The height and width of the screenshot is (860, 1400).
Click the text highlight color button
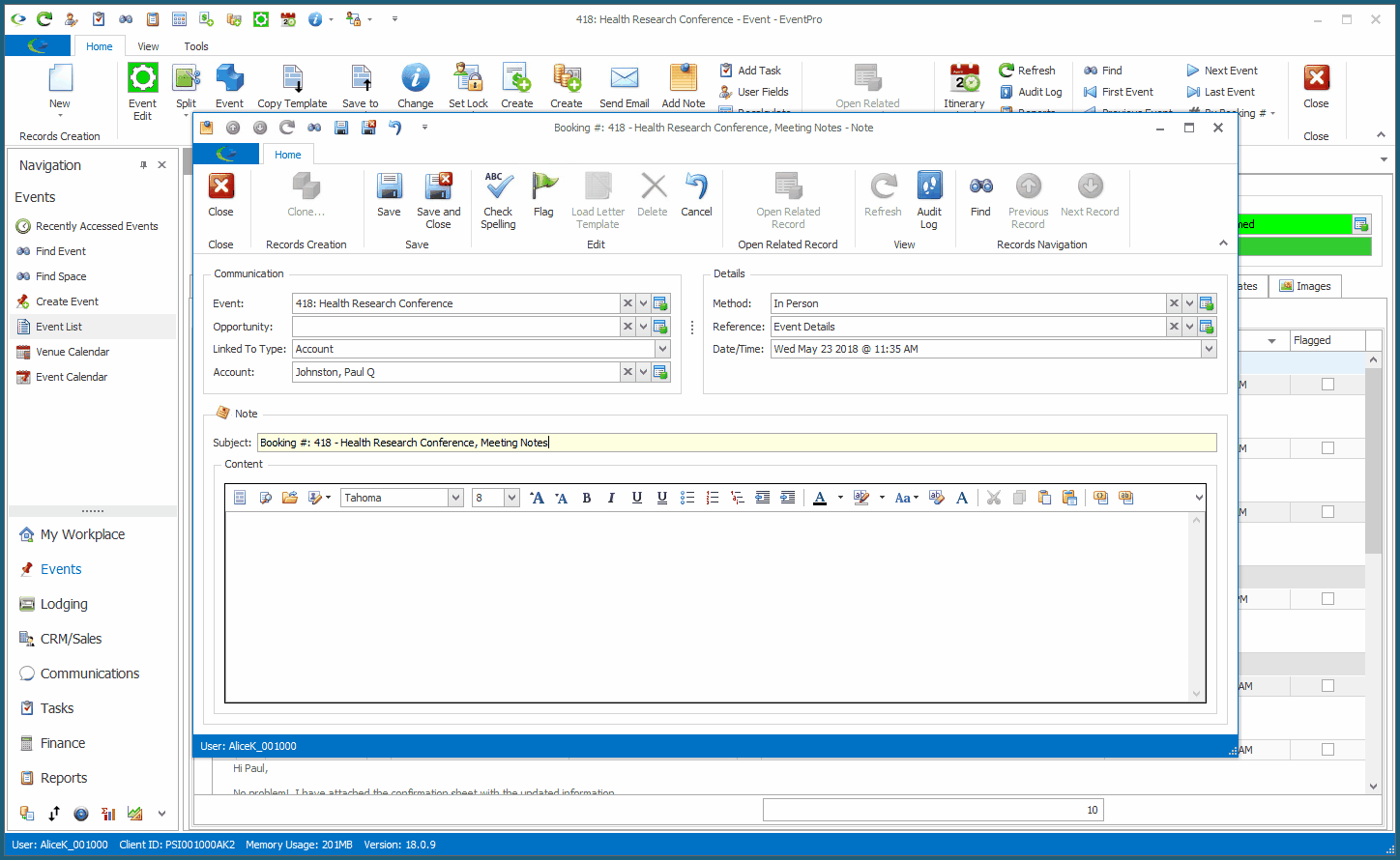(x=861, y=498)
